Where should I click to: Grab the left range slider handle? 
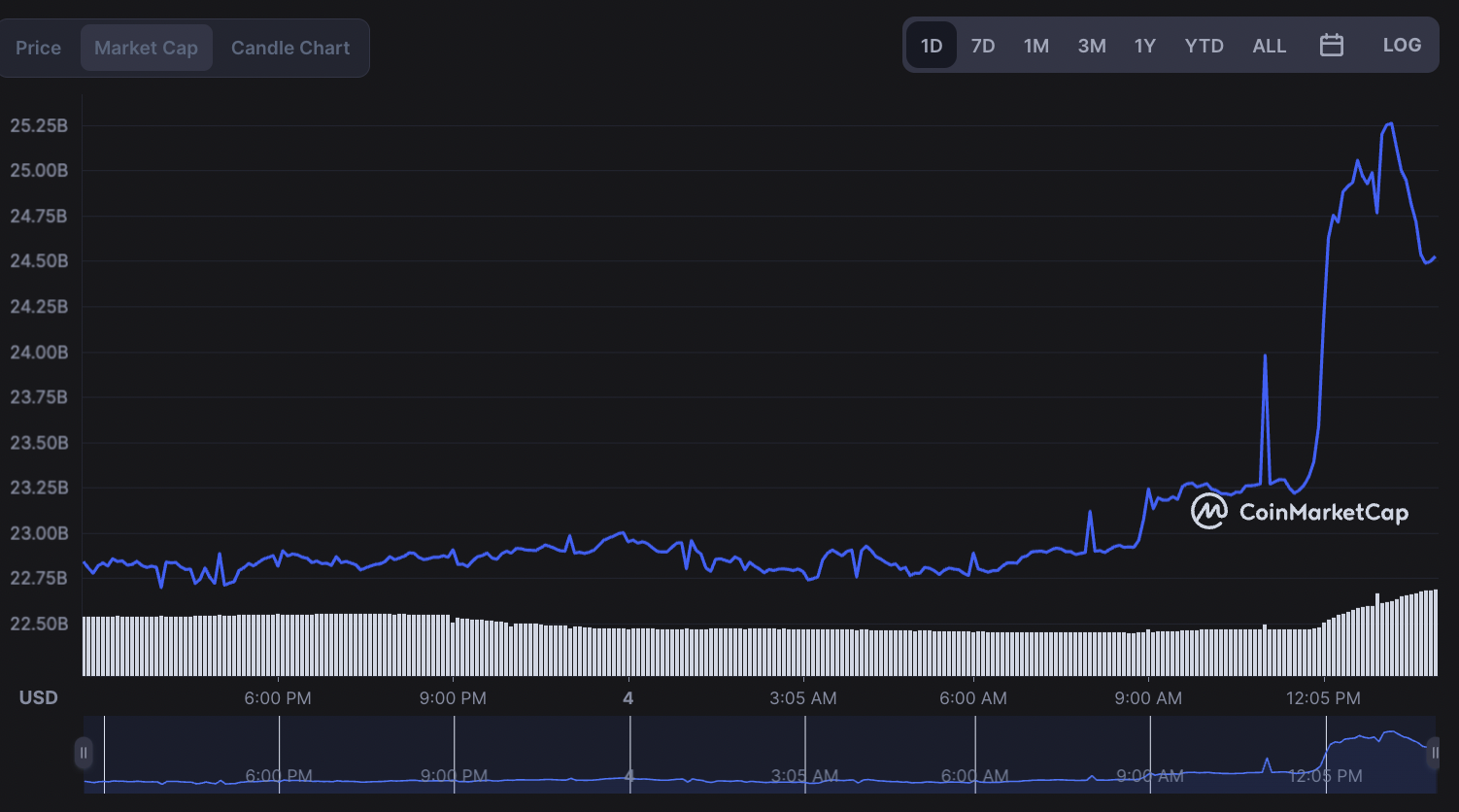tap(84, 753)
